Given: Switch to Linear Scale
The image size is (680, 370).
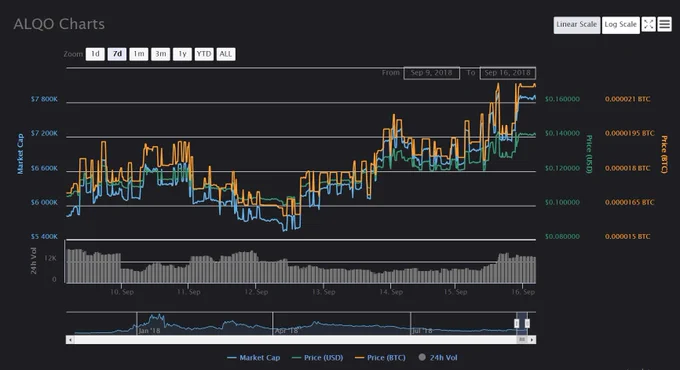Looking at the screenshot, I should click(x=577, y=25).
